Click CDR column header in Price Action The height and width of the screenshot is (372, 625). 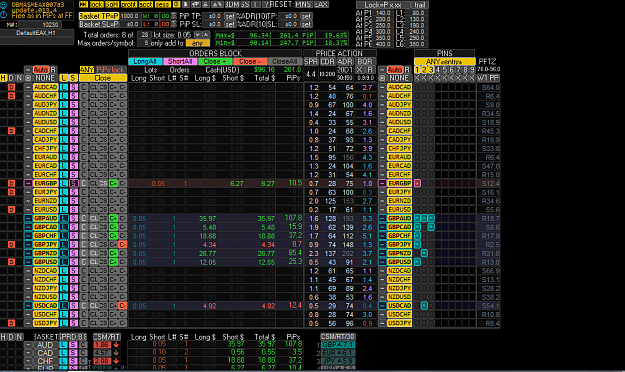tap(328, 61)
